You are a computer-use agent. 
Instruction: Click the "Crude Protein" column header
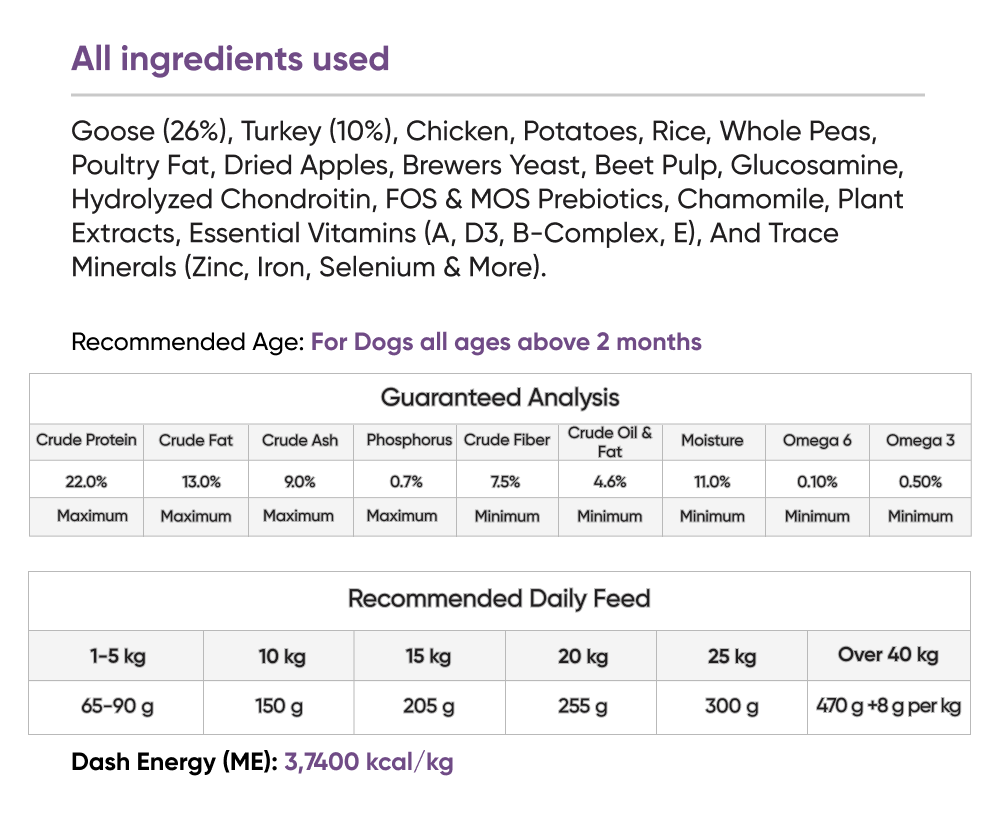pos(86,440)
